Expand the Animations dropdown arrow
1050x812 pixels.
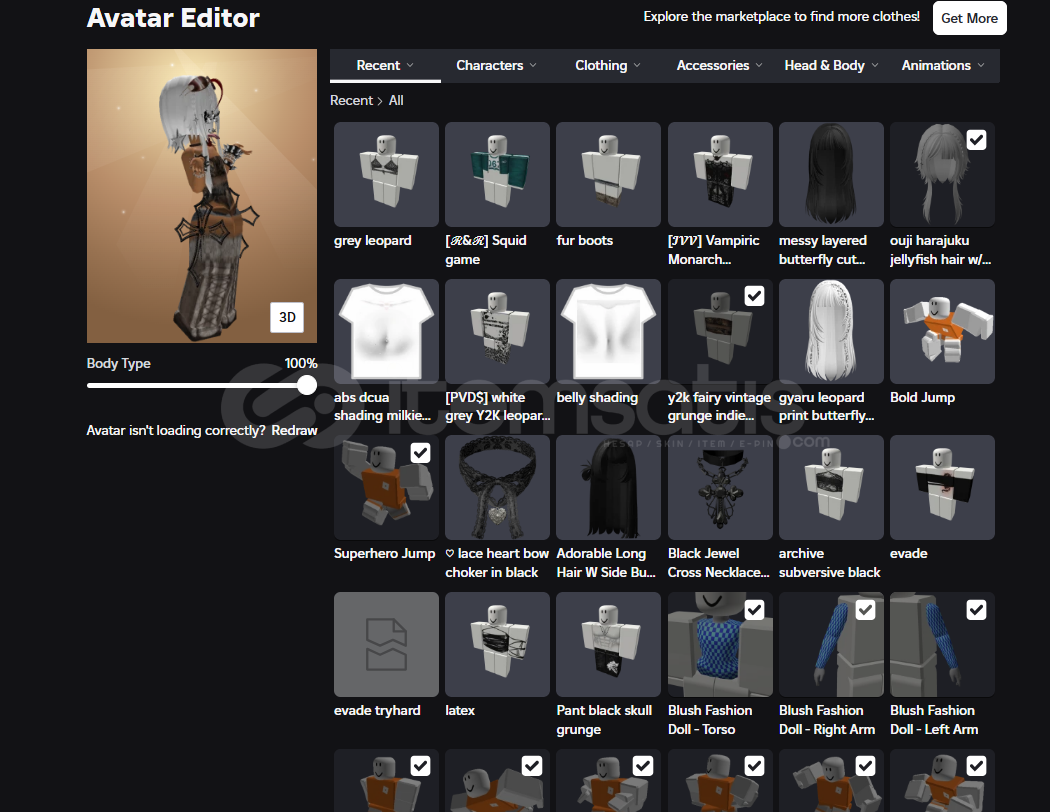tap(980, 66)
